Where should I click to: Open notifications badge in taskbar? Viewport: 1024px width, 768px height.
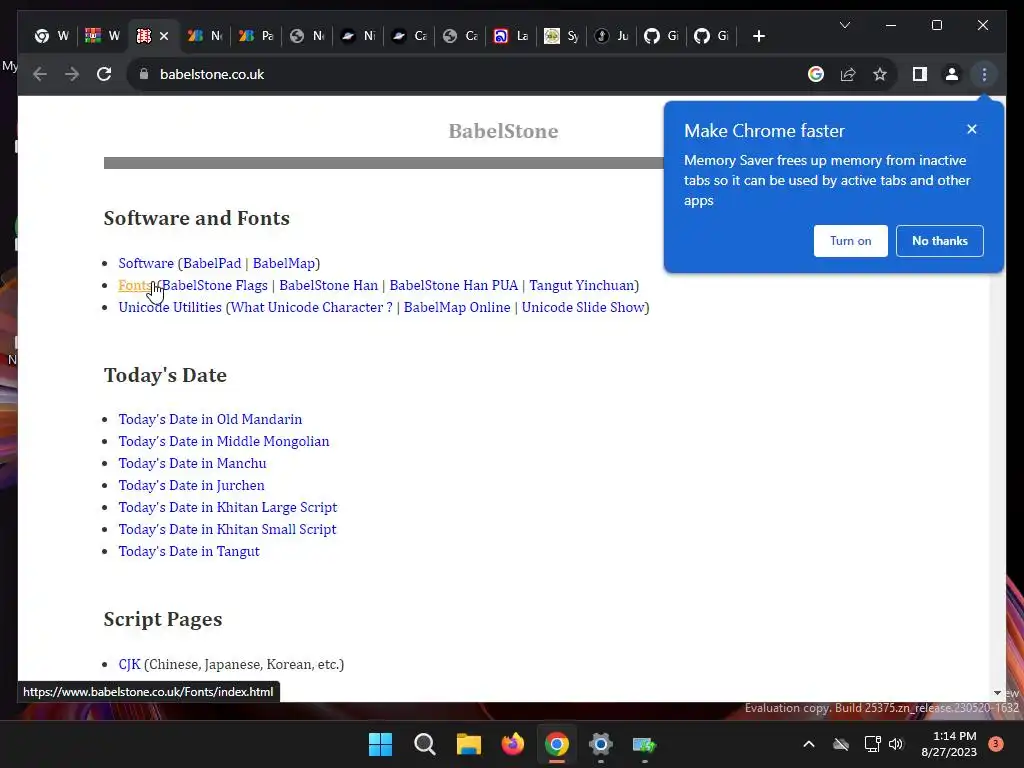click(x=995, y=744)
